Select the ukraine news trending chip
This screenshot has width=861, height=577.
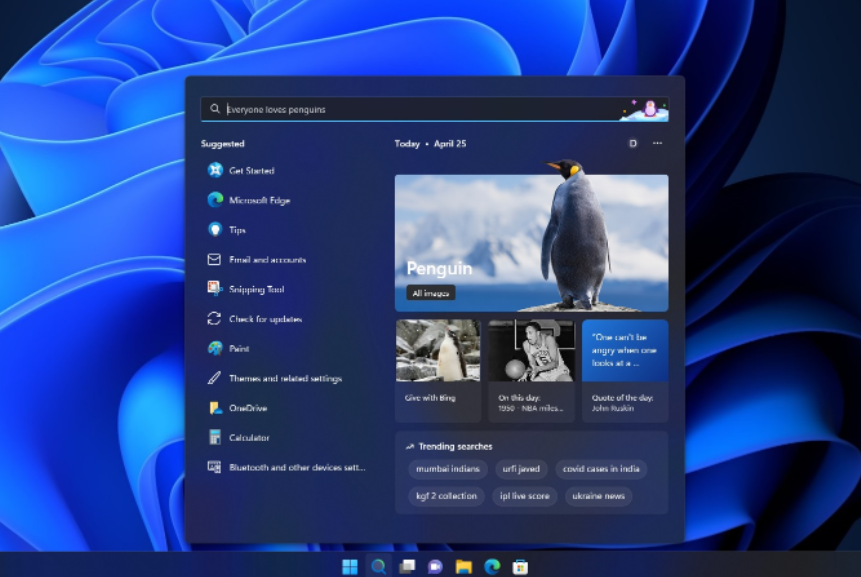[599, 496]
